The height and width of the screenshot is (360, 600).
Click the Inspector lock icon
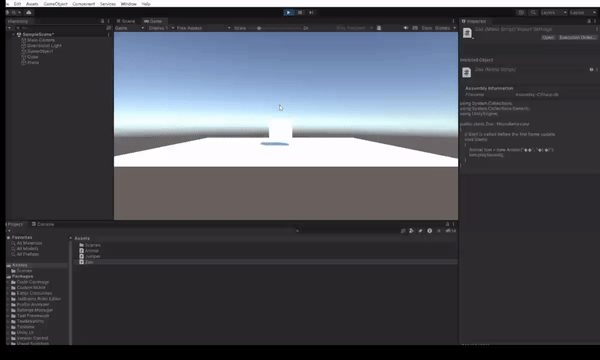[589, 21]
